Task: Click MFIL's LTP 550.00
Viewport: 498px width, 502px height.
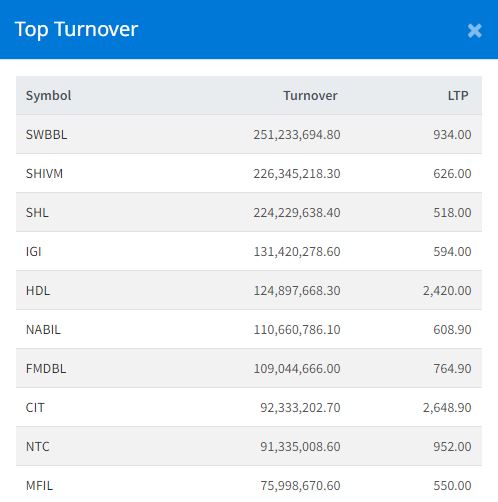Action: (452, 486)
